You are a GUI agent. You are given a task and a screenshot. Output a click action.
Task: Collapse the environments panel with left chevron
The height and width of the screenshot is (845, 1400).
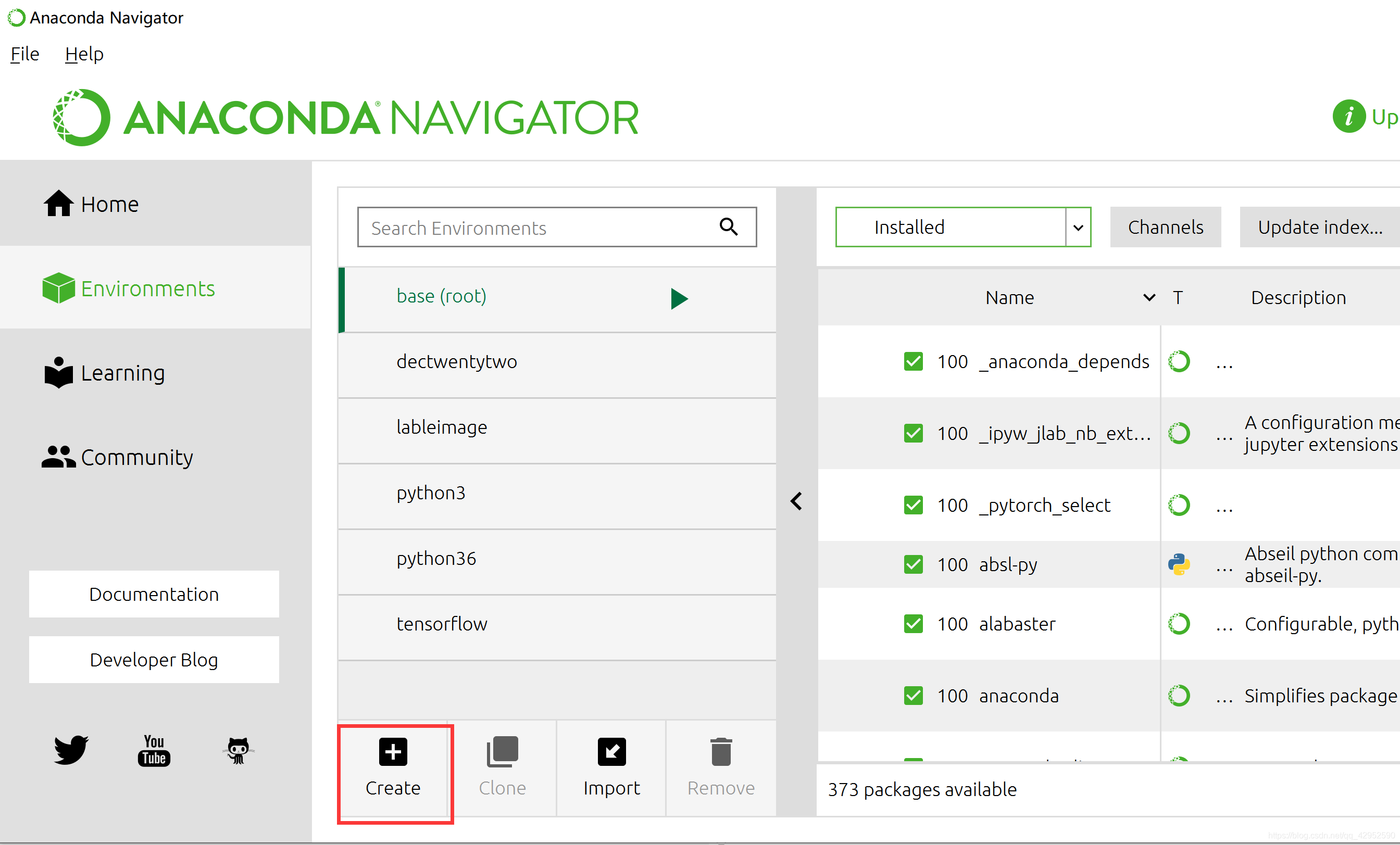[x=796, y=501]
